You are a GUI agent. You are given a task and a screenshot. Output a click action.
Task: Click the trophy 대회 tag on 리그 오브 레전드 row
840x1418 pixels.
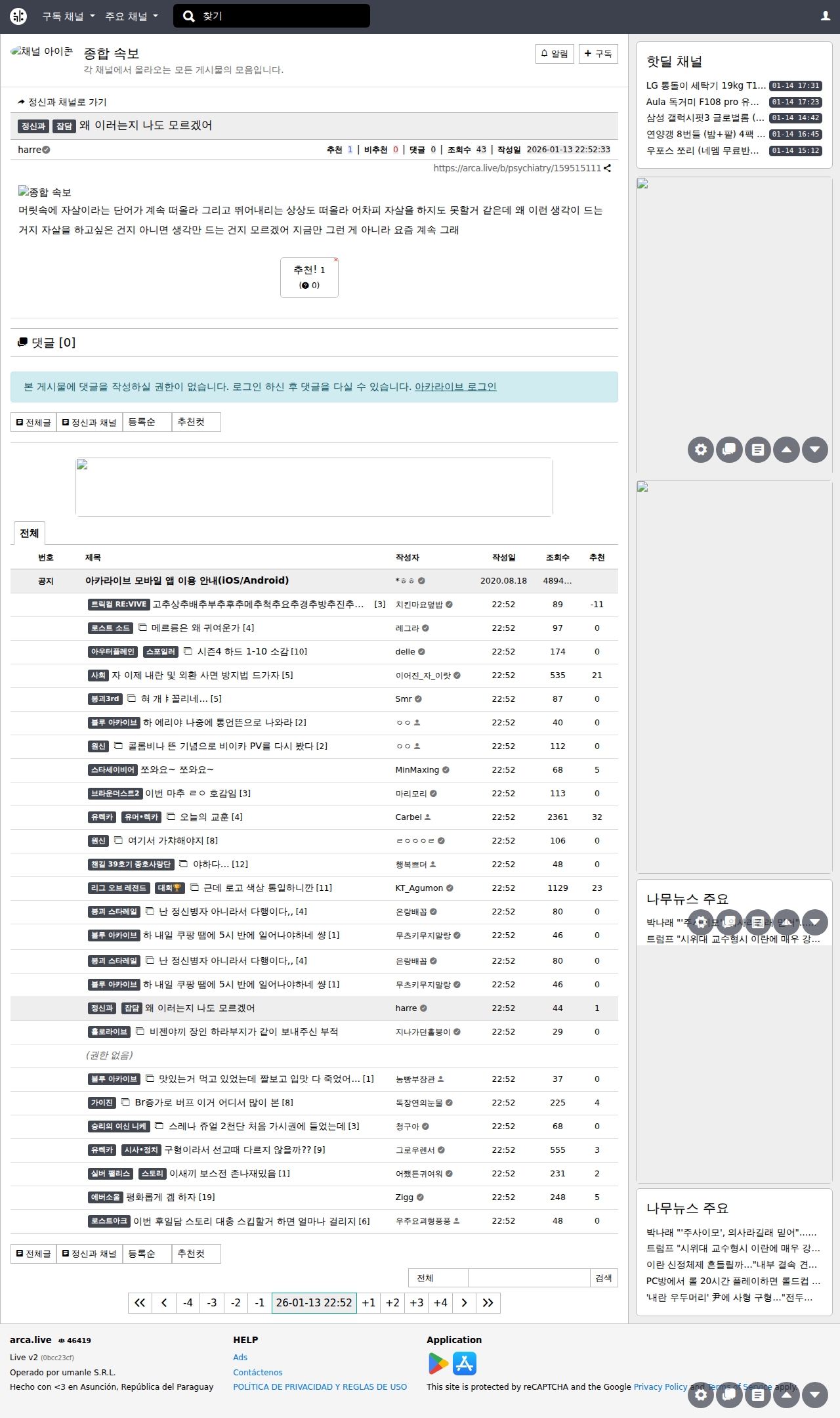coord(170,888)
